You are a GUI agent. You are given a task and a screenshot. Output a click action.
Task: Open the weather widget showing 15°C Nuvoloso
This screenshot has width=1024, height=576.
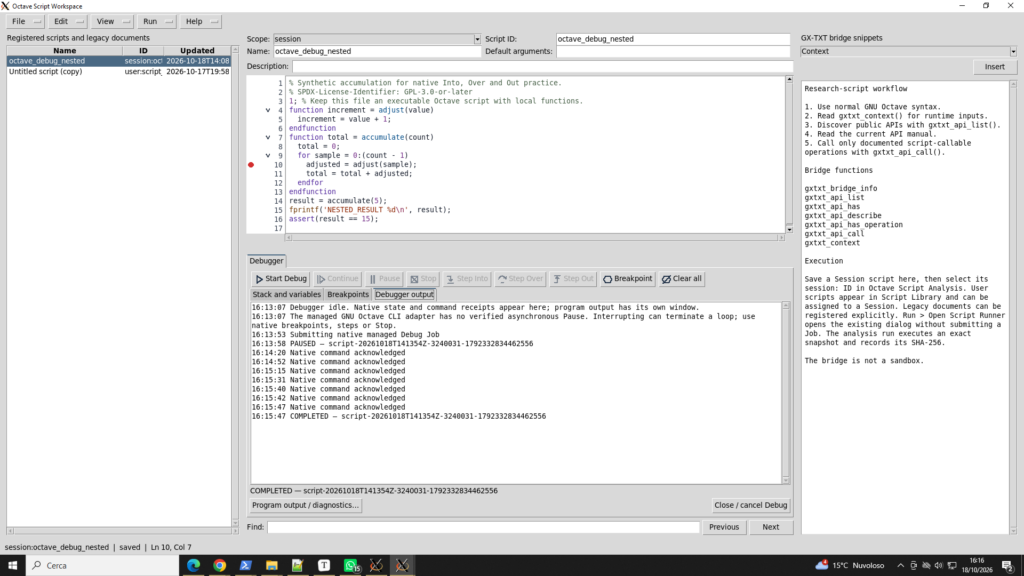[x=850, y=566]
